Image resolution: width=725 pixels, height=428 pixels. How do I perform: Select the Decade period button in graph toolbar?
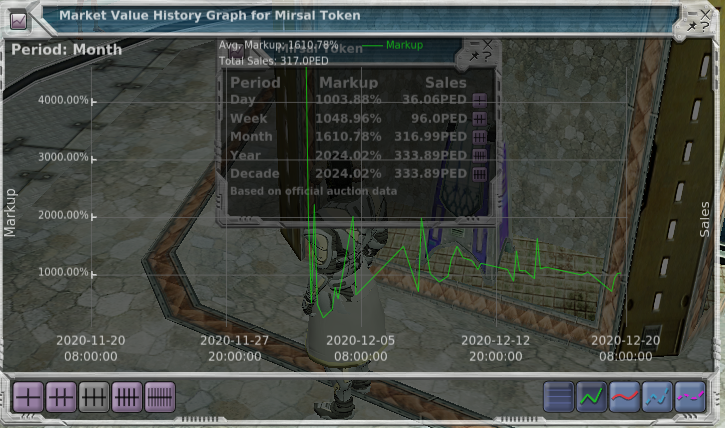point(160,397)
